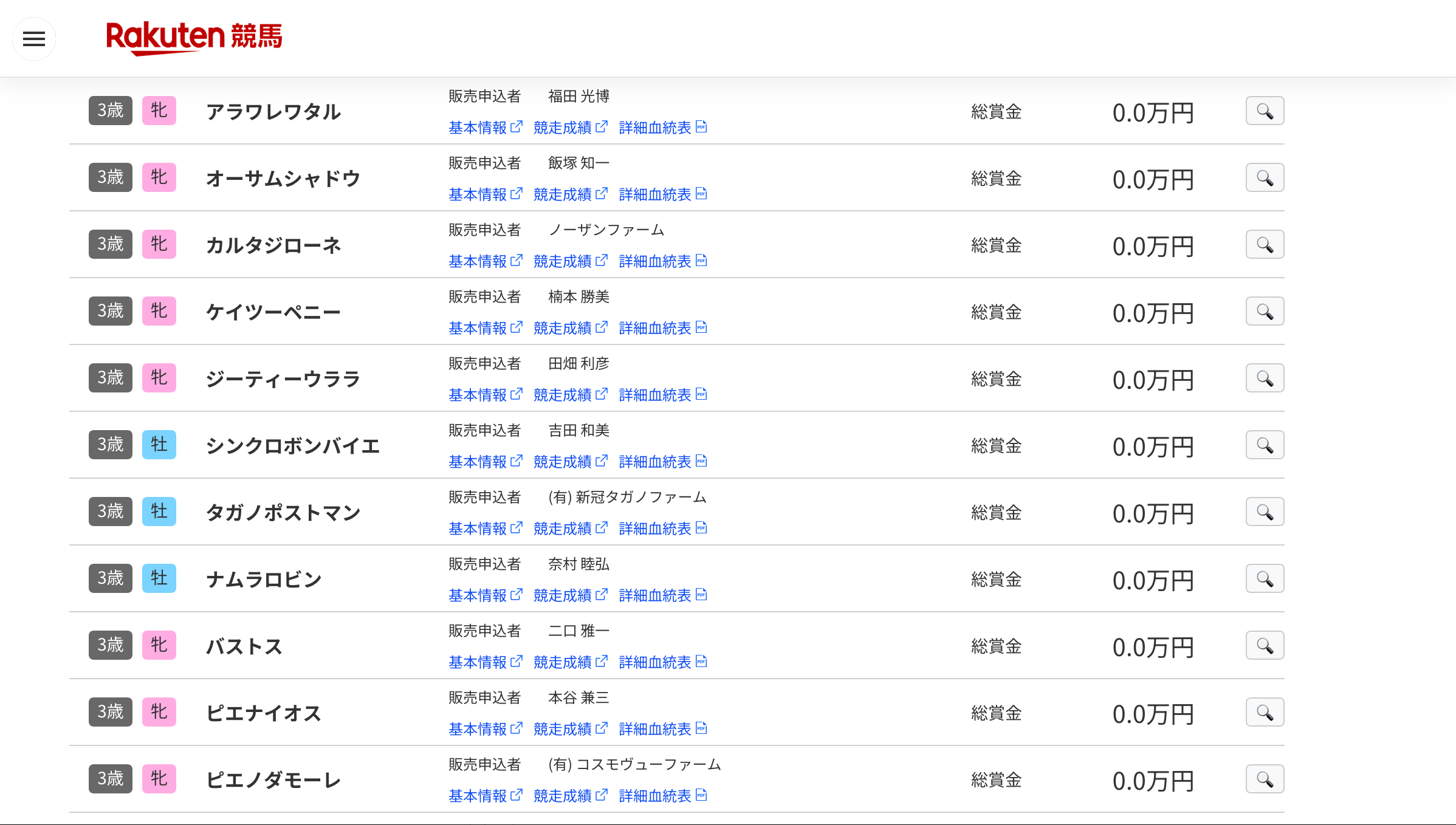The image size is (1456, 825).
Task: Click magnifier icon for バストス
Action: click(x=1265, y=646)
